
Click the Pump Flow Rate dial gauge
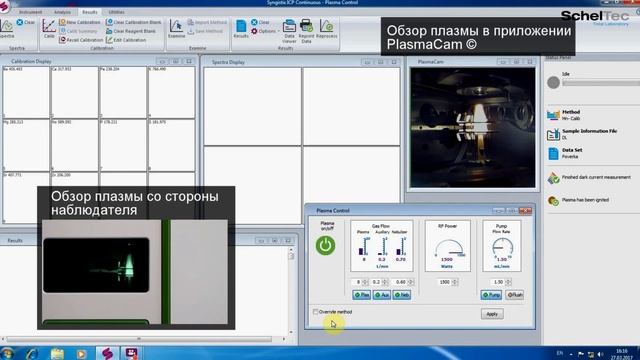(502, 246)
